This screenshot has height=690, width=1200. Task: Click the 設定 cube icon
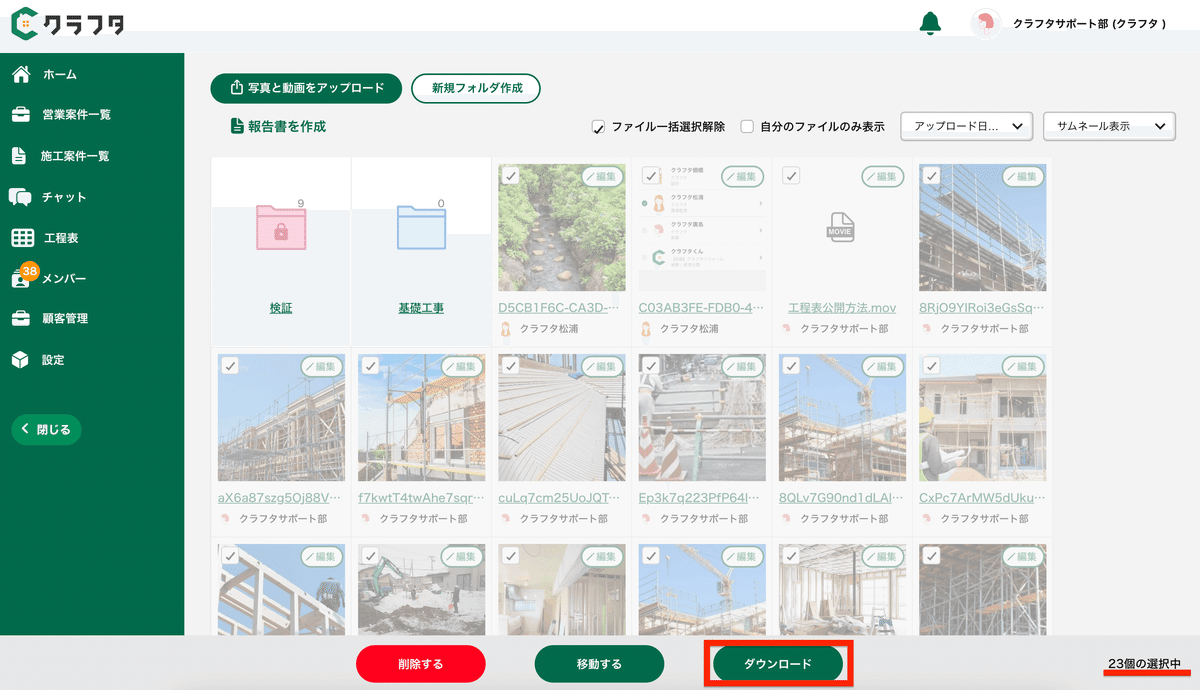(x=20, y=360)
